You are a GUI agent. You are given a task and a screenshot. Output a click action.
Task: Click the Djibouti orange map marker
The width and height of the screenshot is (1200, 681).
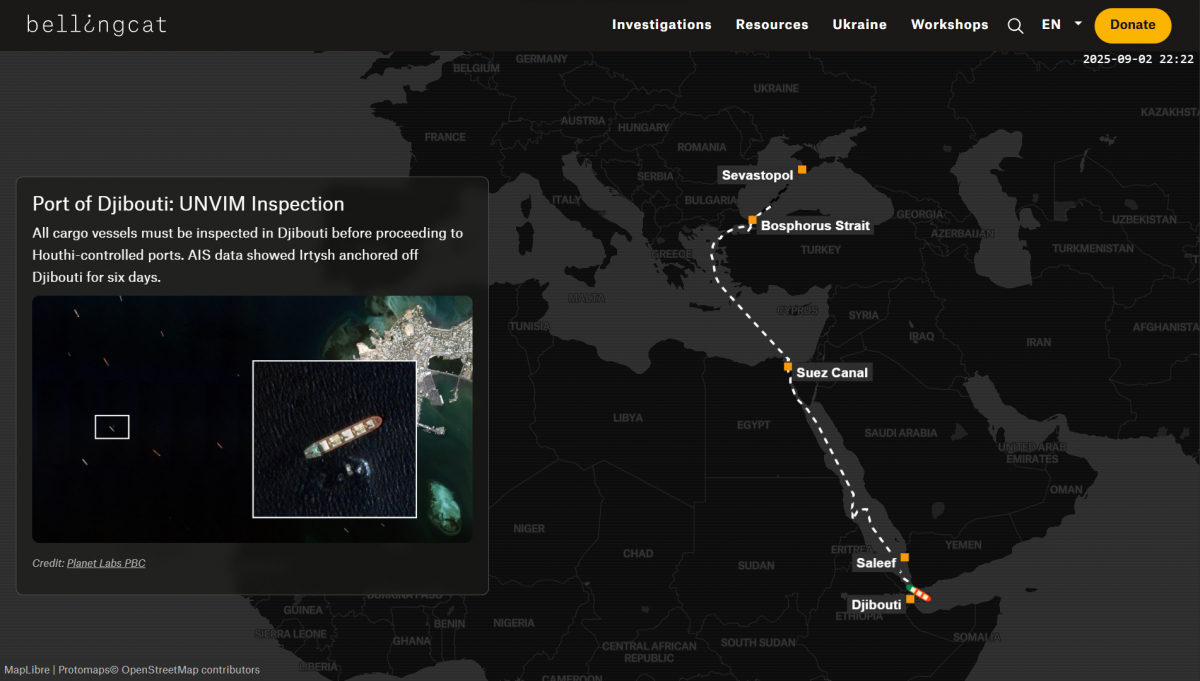tap(910, 600)
